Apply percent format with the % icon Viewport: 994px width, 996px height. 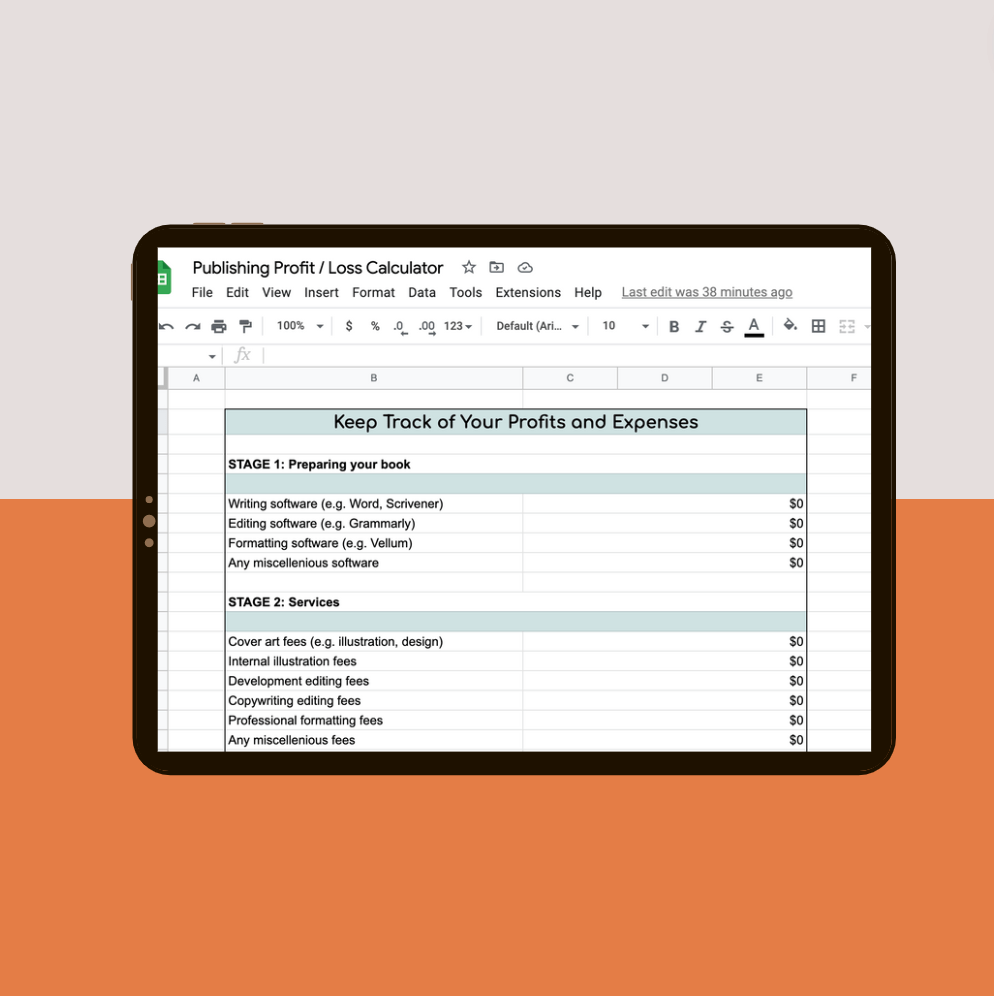[x=374, y=326]
